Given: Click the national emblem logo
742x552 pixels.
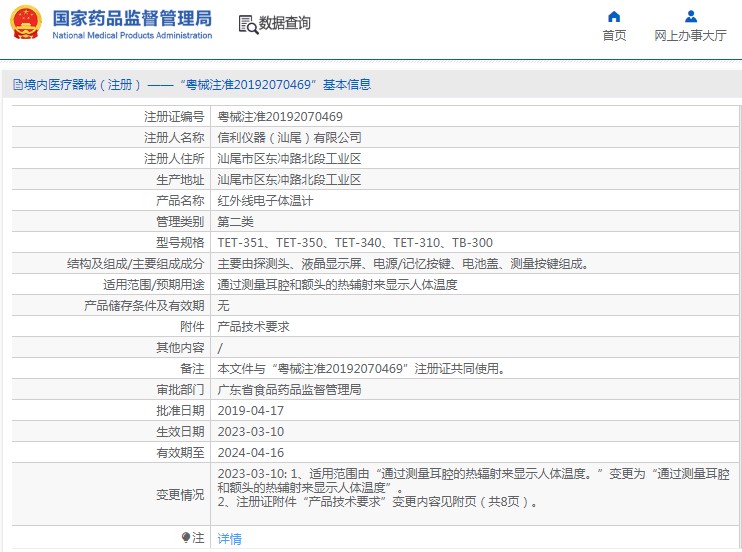Looking at the screenshot, I should coord(26,23).
